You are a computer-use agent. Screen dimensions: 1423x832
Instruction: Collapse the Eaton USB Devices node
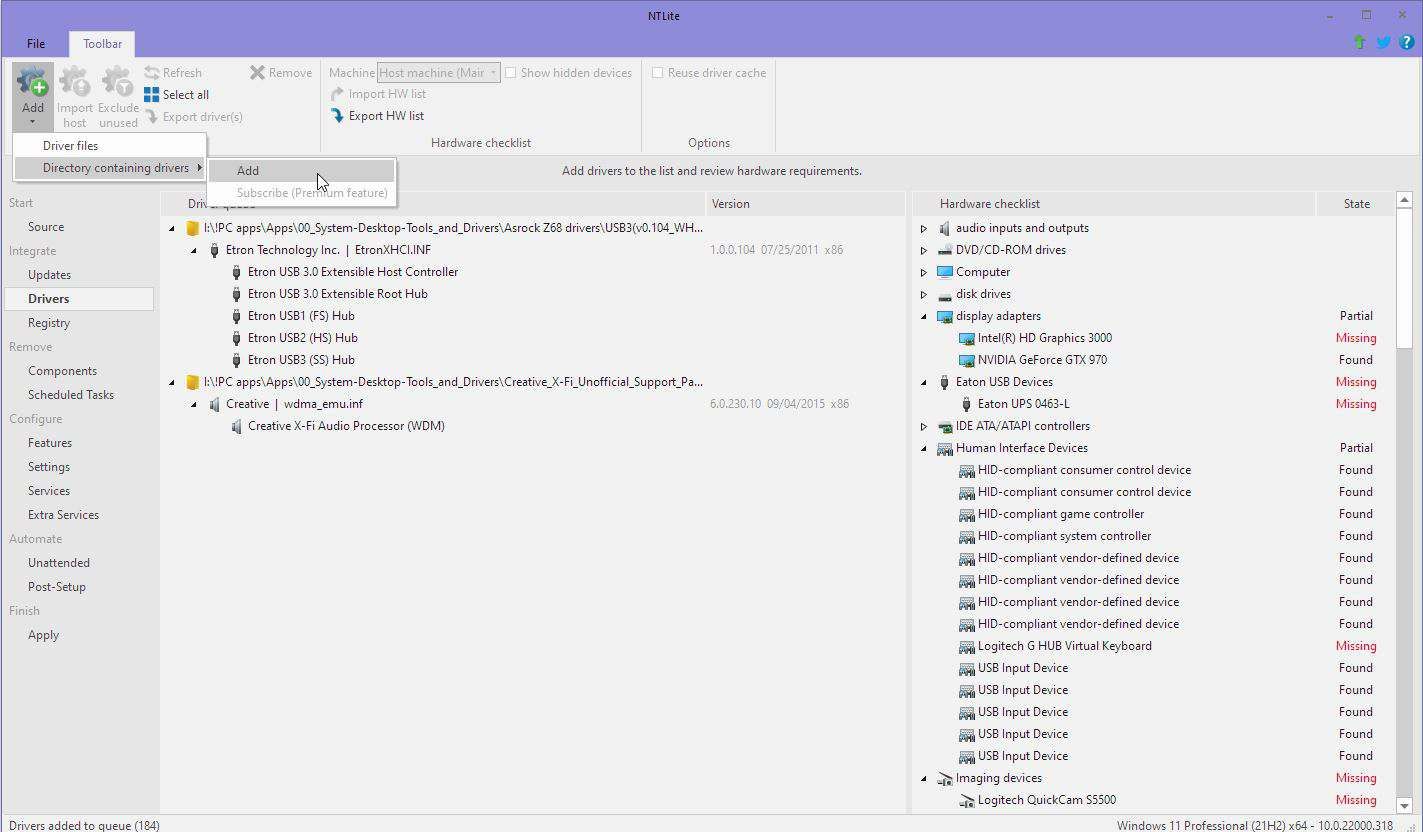(924, 382)
